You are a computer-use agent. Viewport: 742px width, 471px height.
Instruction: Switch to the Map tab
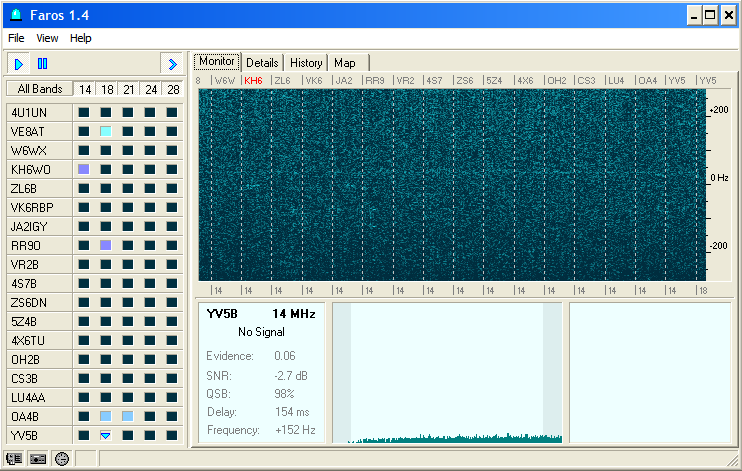(x=347, y=63)
